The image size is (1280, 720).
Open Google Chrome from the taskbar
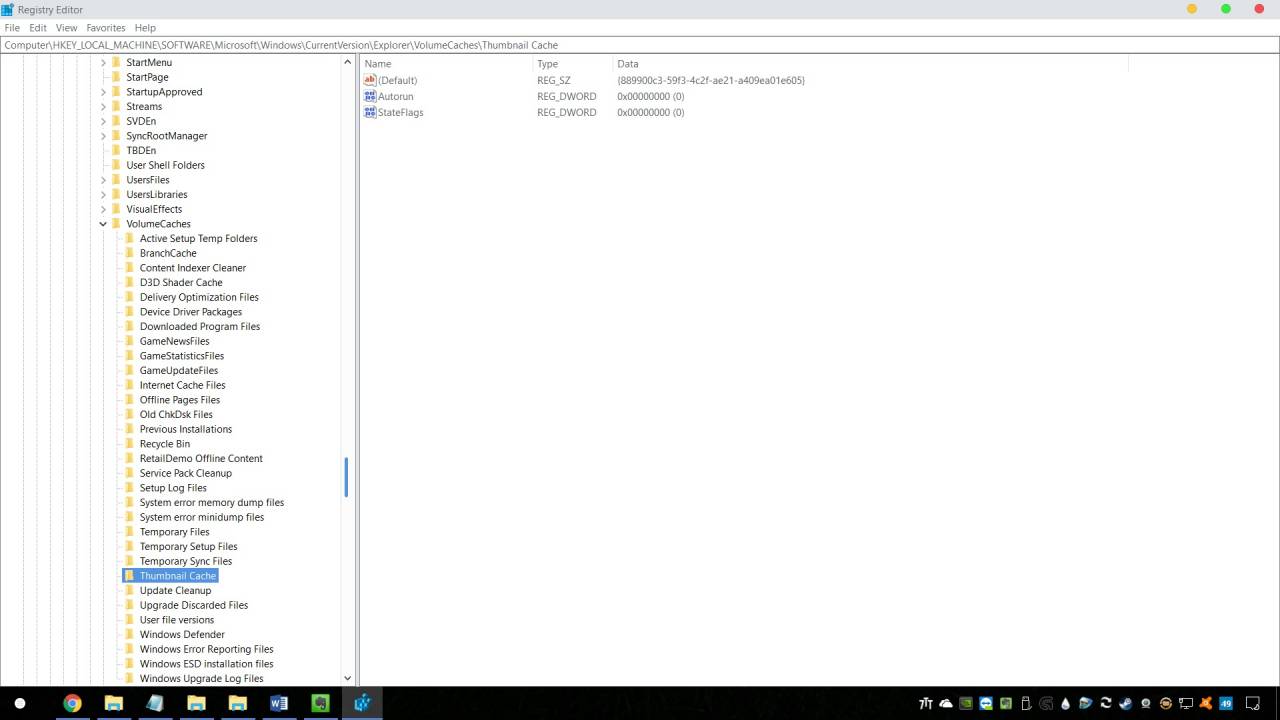click(x=72, y=703)
